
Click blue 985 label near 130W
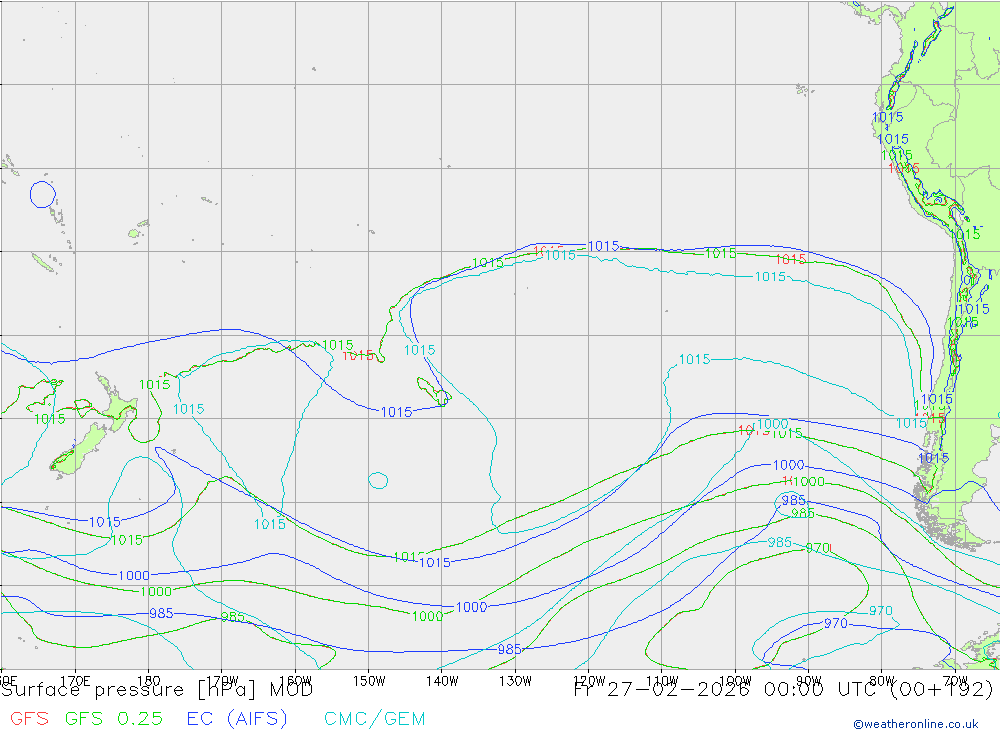click(510, 649)
